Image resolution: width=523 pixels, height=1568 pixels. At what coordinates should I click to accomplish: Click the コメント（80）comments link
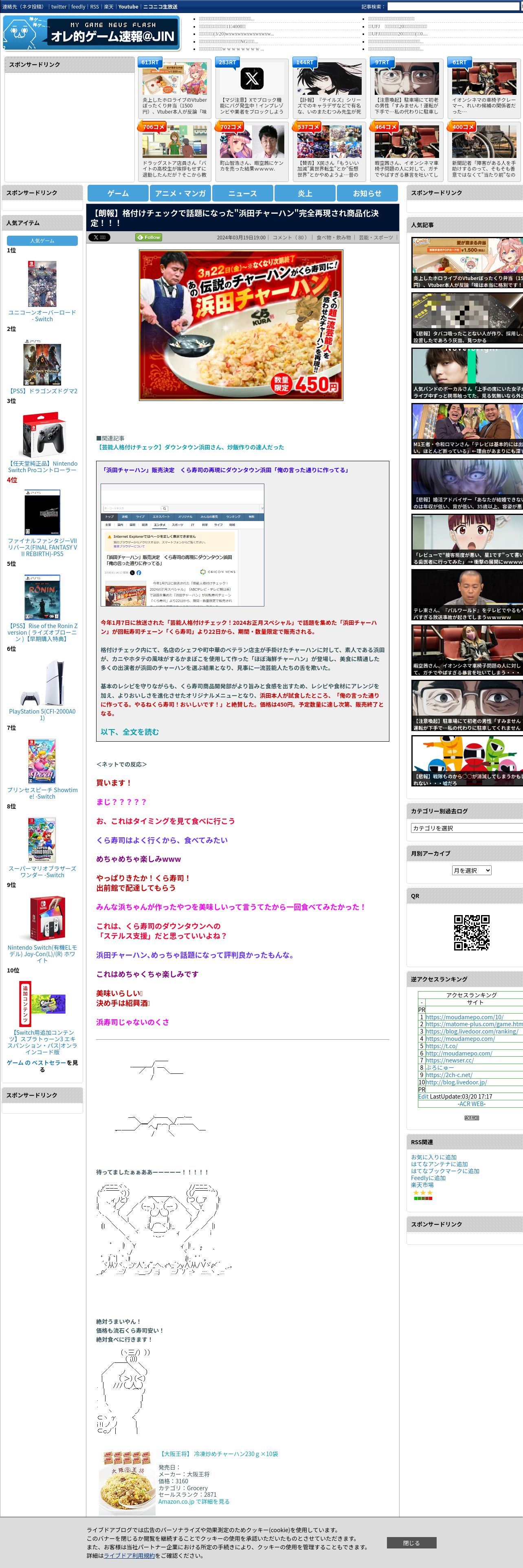tap(291, 237)
